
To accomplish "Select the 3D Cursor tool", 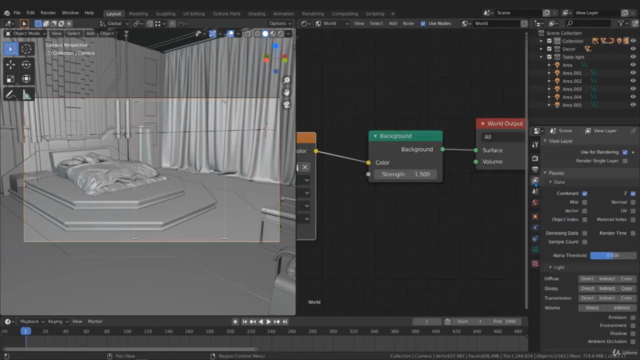I will point(26,49).
